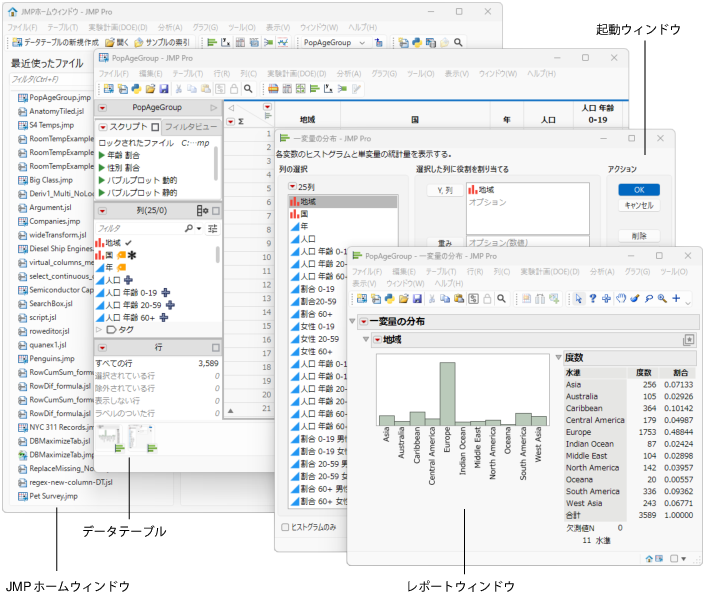This screenshot has width=705, height=603.
Task: Open the 分析(A) menu in the report window
Action: click(602, 272)
